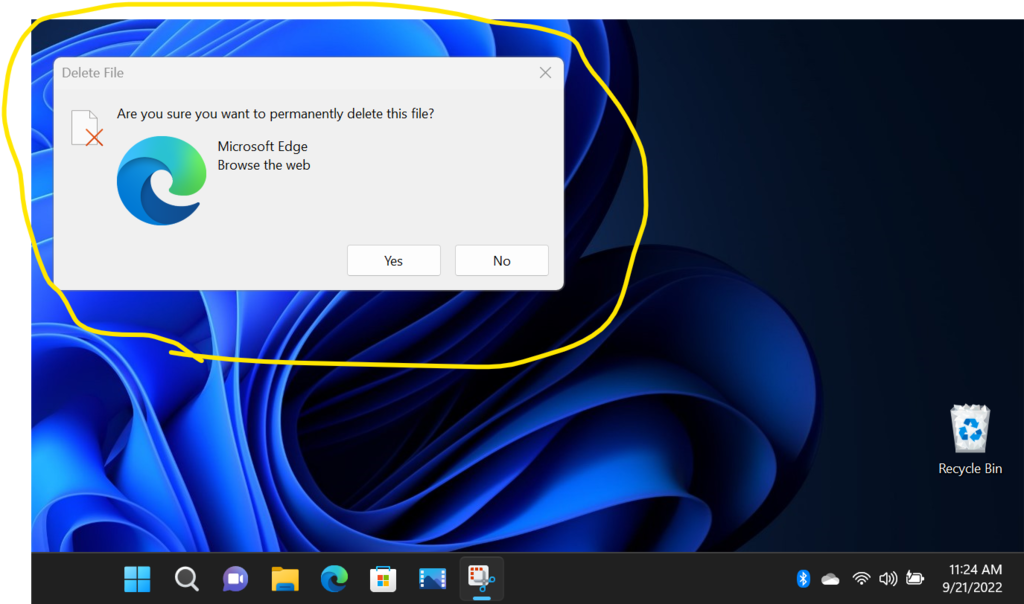1024x604 pixels.
Task: Click the permanently delete question text
Action: [x=275, y=114]
